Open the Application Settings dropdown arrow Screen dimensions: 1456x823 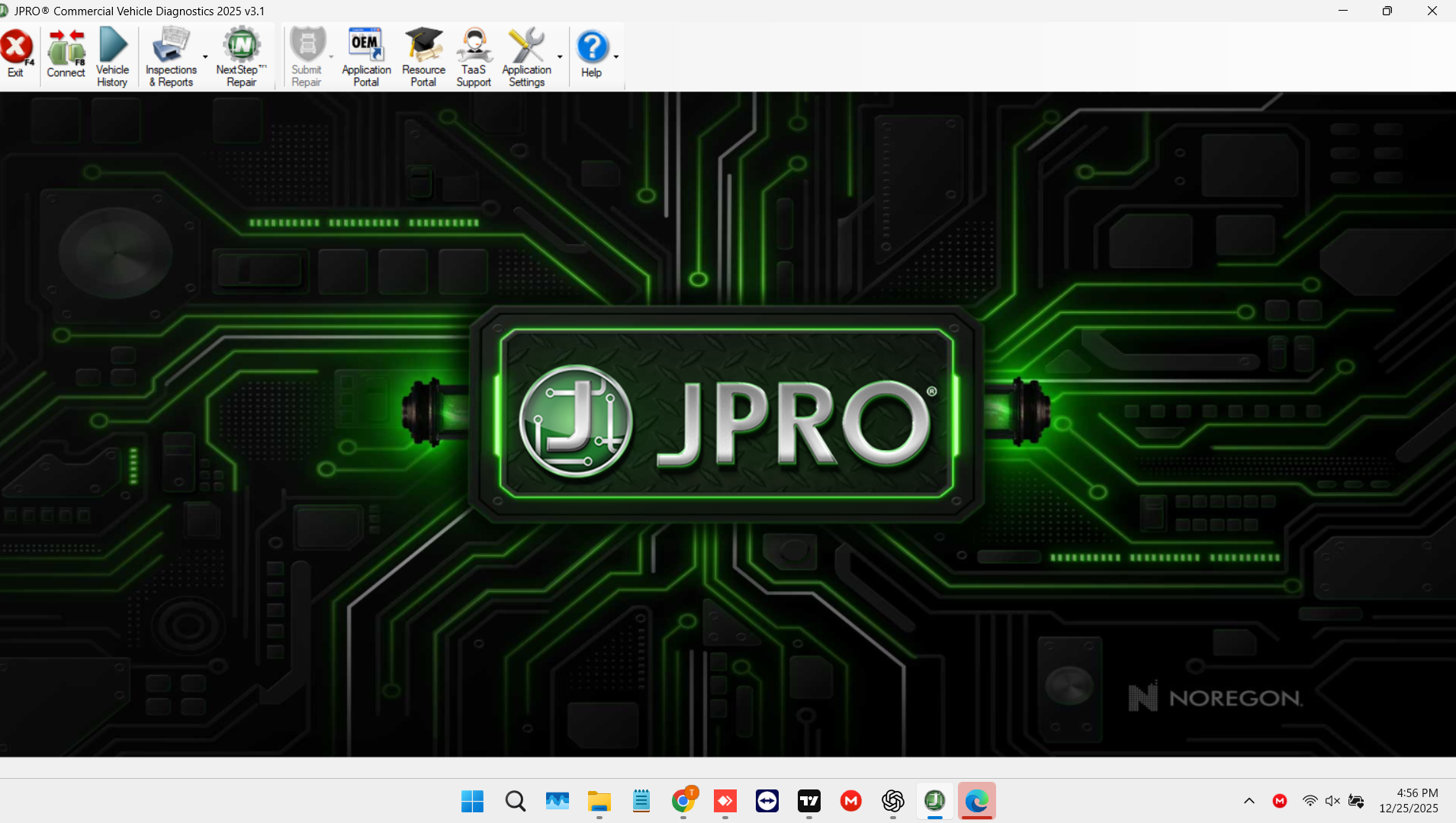tap(559, 57)
